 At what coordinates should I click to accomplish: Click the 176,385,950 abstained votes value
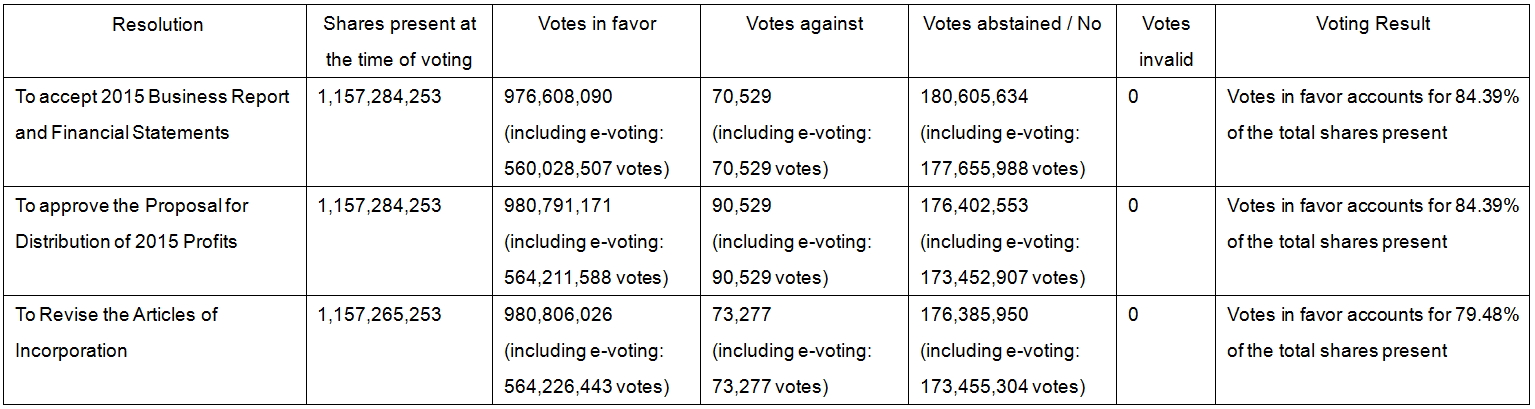tap(974, 315)
